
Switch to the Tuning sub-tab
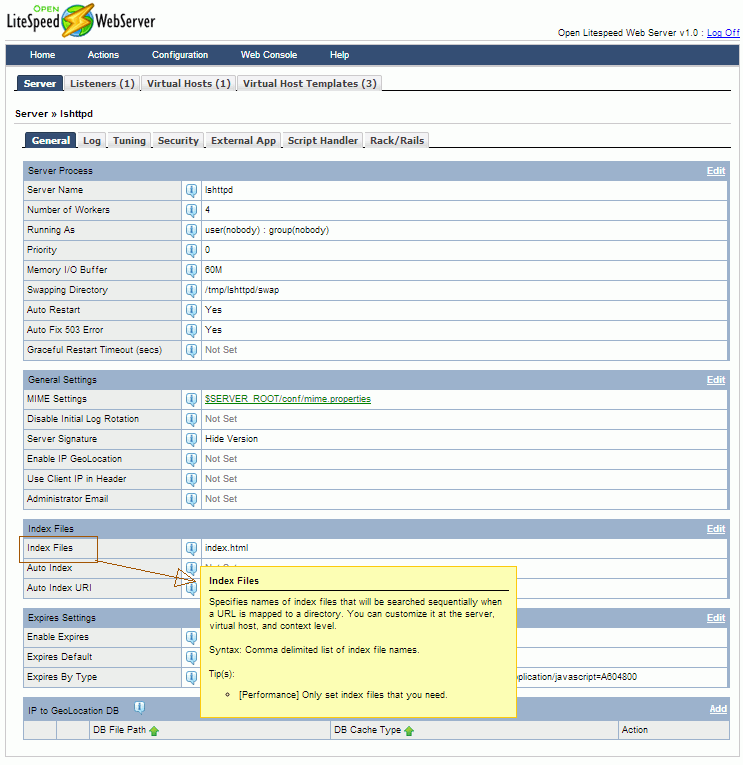[x=129, y=141]
